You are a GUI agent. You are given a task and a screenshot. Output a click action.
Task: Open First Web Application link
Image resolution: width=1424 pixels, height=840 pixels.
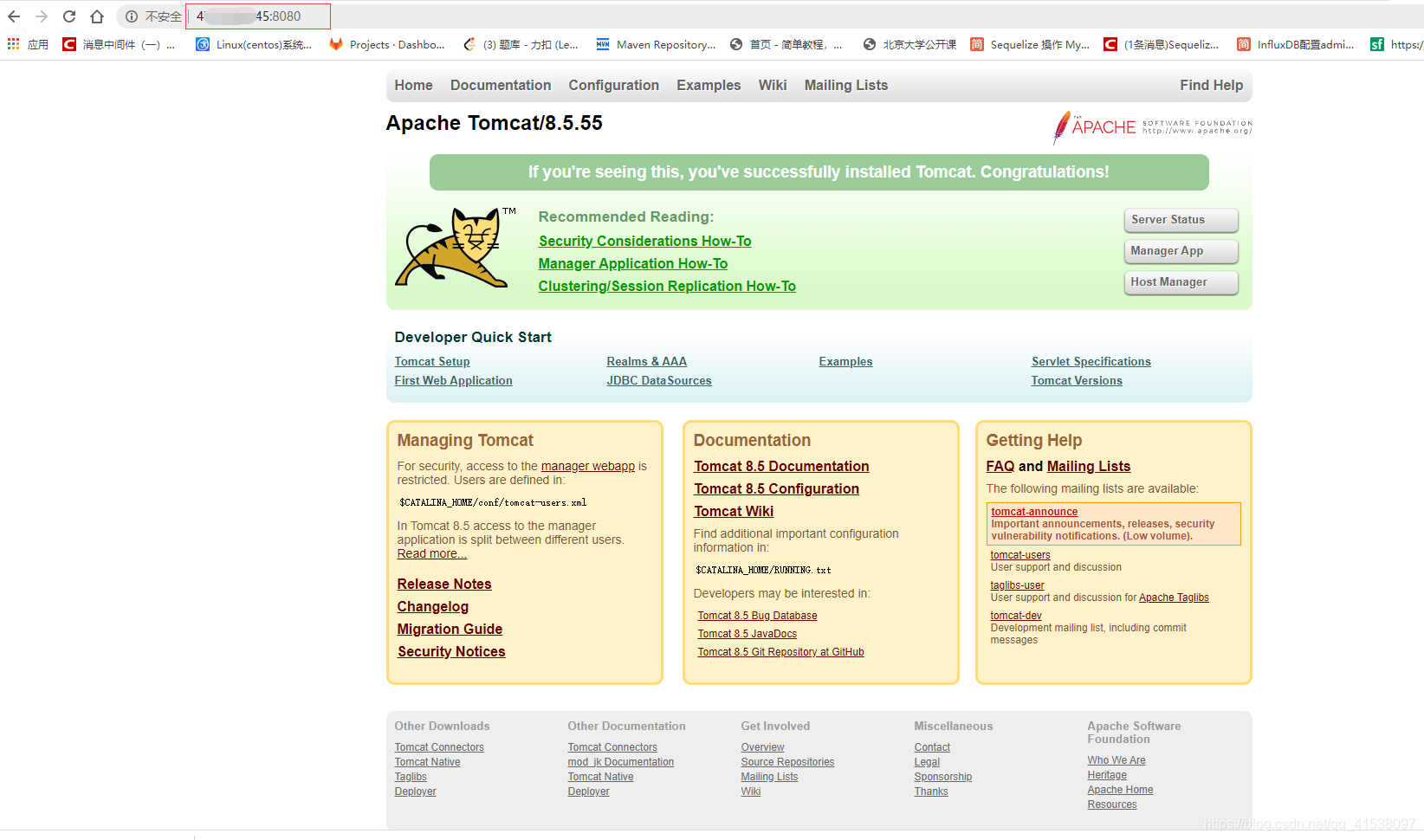pyautogui.click(x=453, y=380)
